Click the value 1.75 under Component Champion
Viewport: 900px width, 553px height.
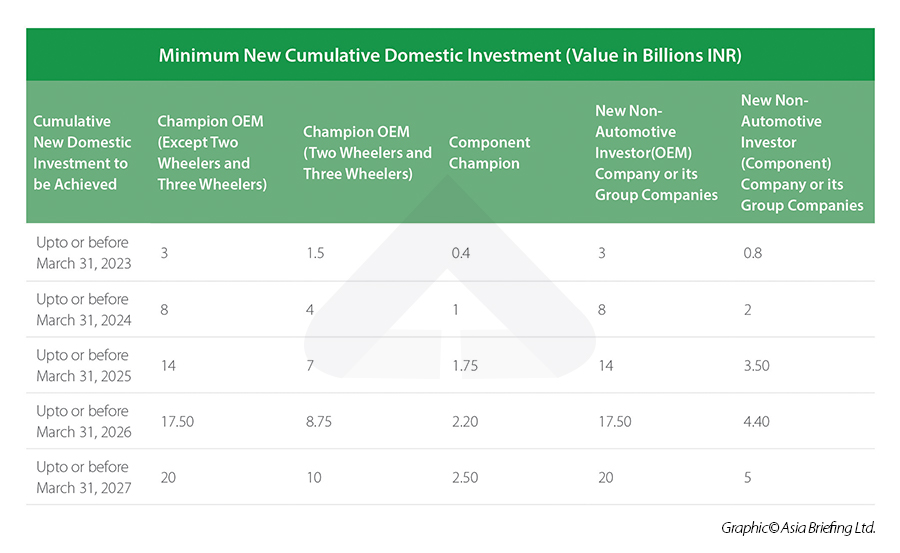point(465,366)
